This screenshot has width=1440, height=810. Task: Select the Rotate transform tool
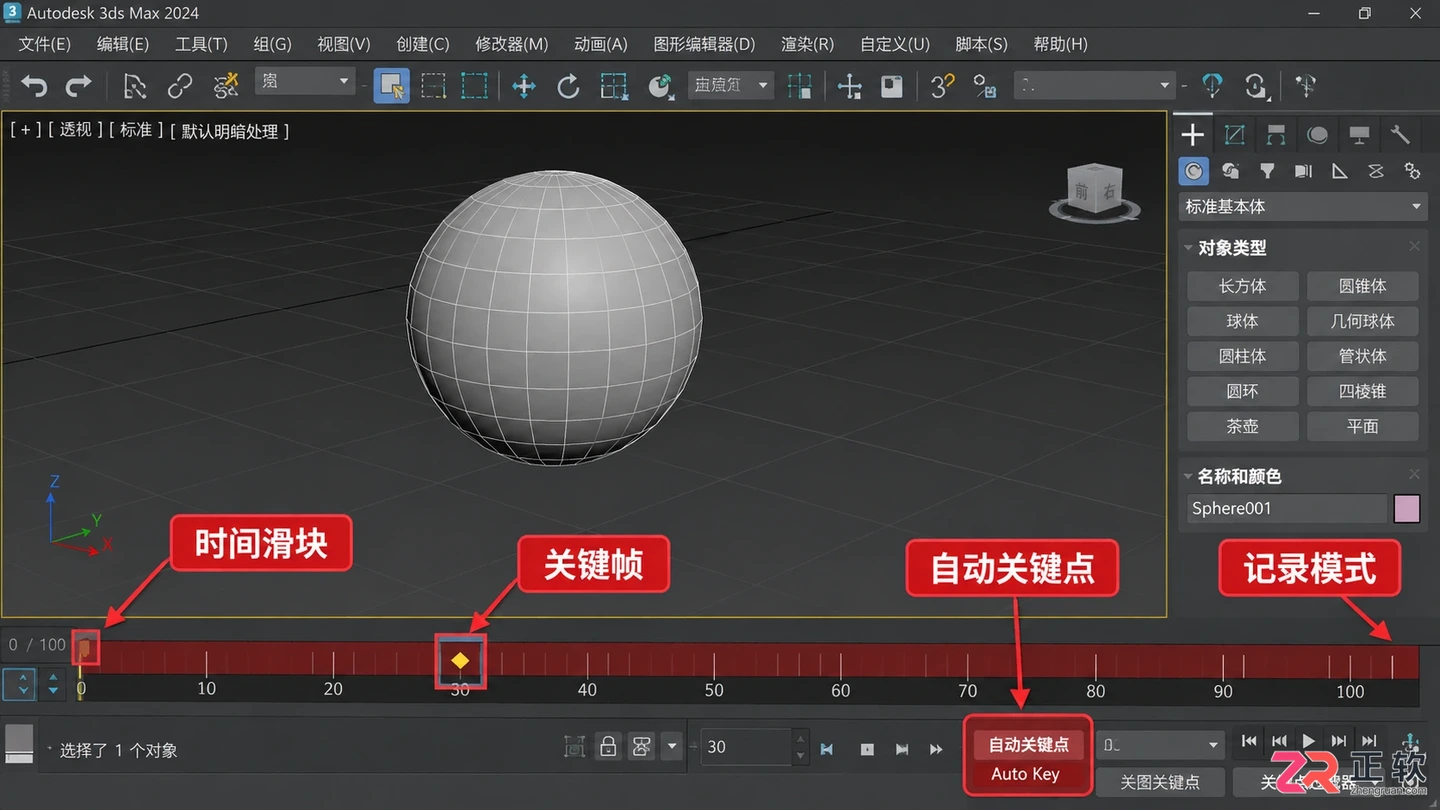[568, 86]
